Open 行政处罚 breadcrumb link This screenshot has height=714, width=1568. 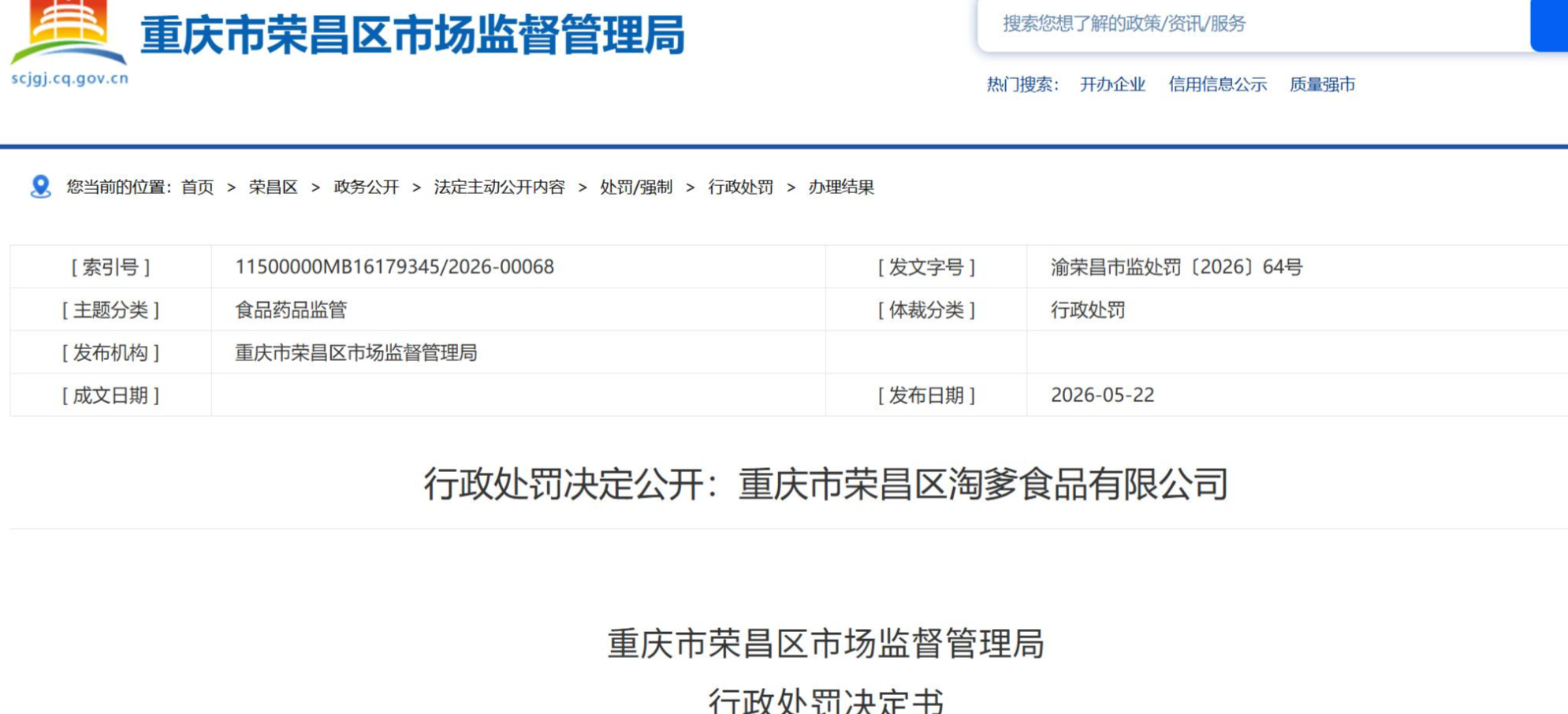(740, 187)
